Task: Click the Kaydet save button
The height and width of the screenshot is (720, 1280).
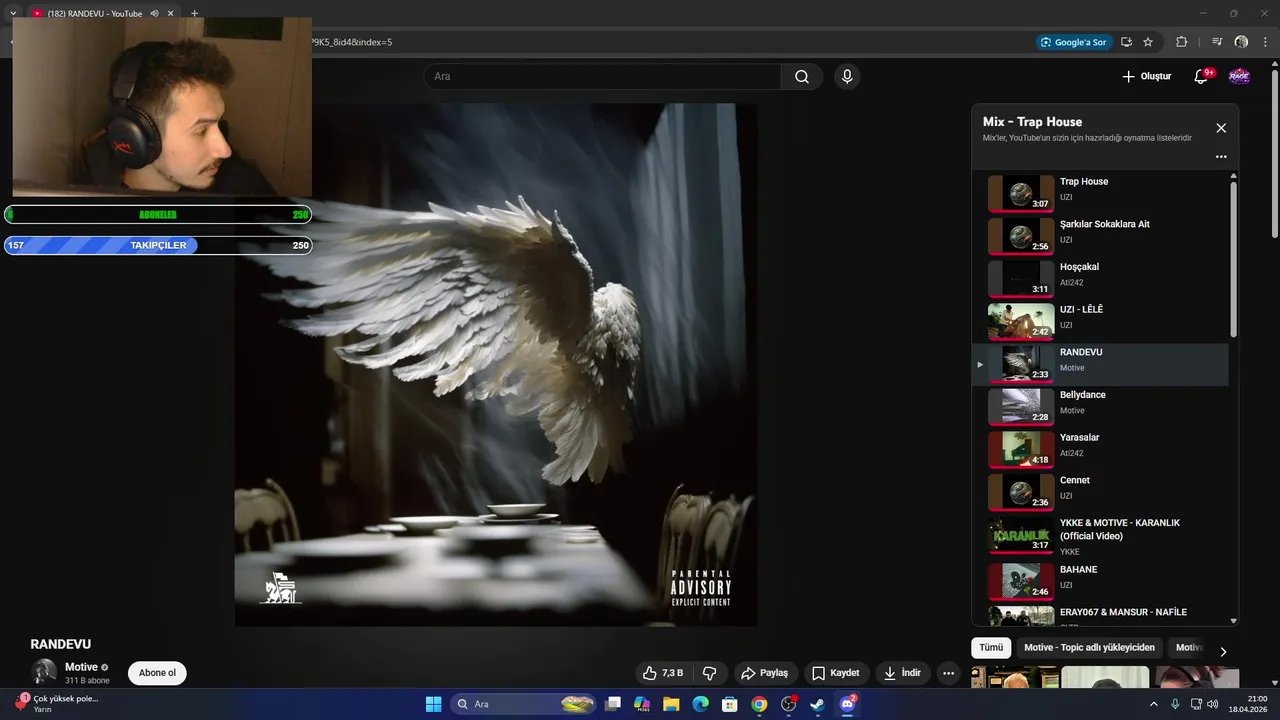Action: click(x=835, y=673)
